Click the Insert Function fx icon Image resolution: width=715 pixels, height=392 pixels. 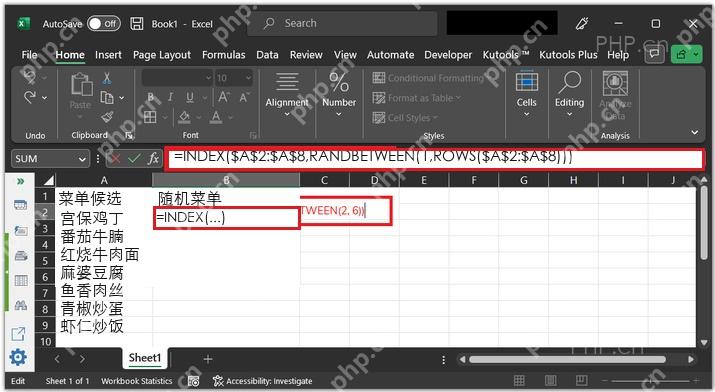153,159
